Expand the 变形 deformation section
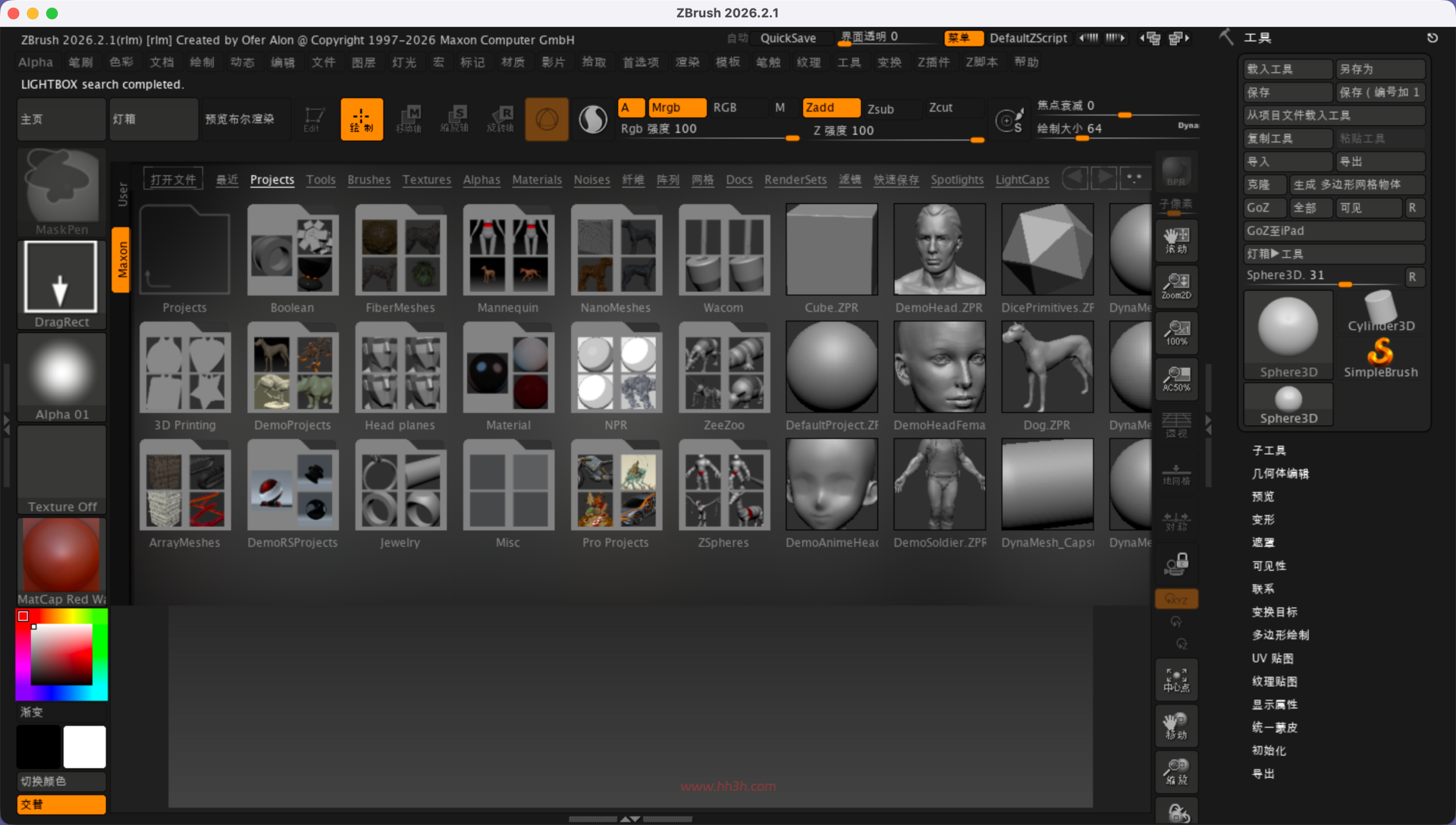This screenshot has width=1456, height=825. (x=1263, y=520)
